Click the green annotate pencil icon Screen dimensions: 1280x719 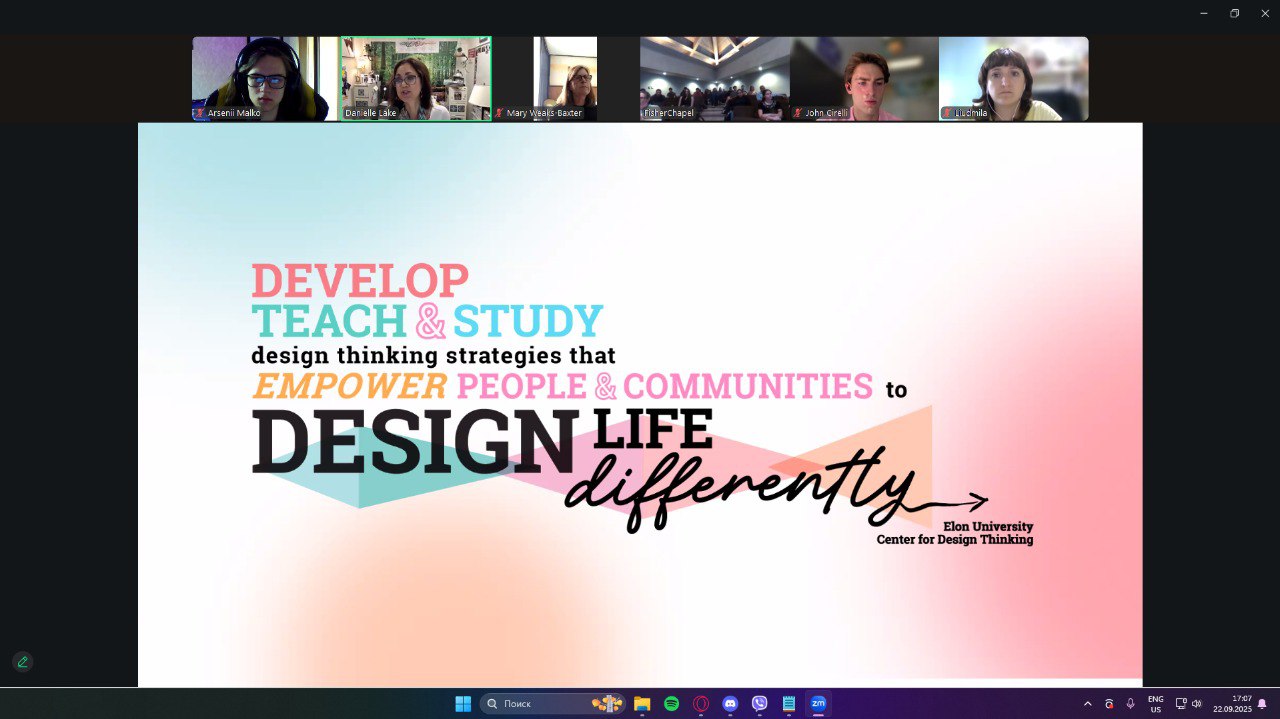[x=22, y=662]
